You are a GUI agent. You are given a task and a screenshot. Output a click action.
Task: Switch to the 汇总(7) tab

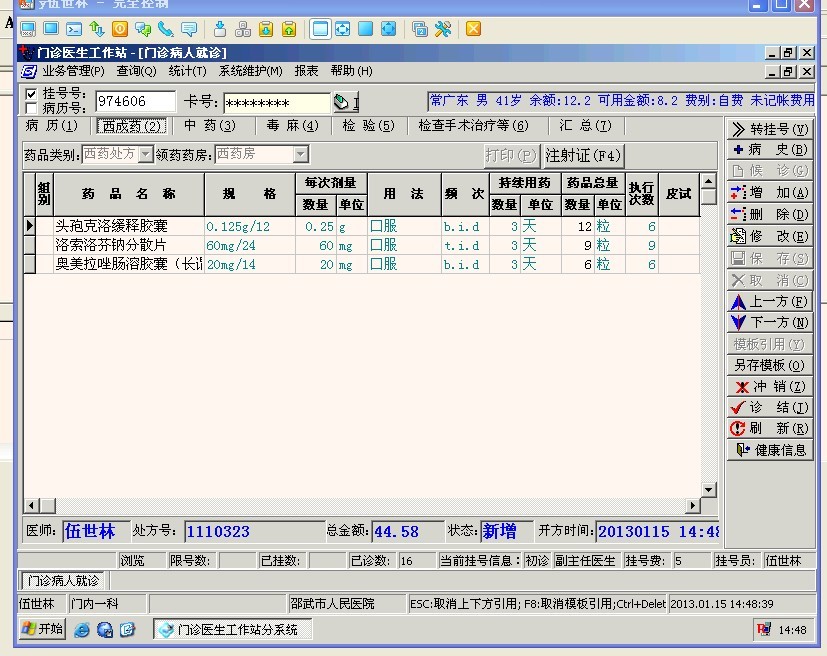click(585, 126)
